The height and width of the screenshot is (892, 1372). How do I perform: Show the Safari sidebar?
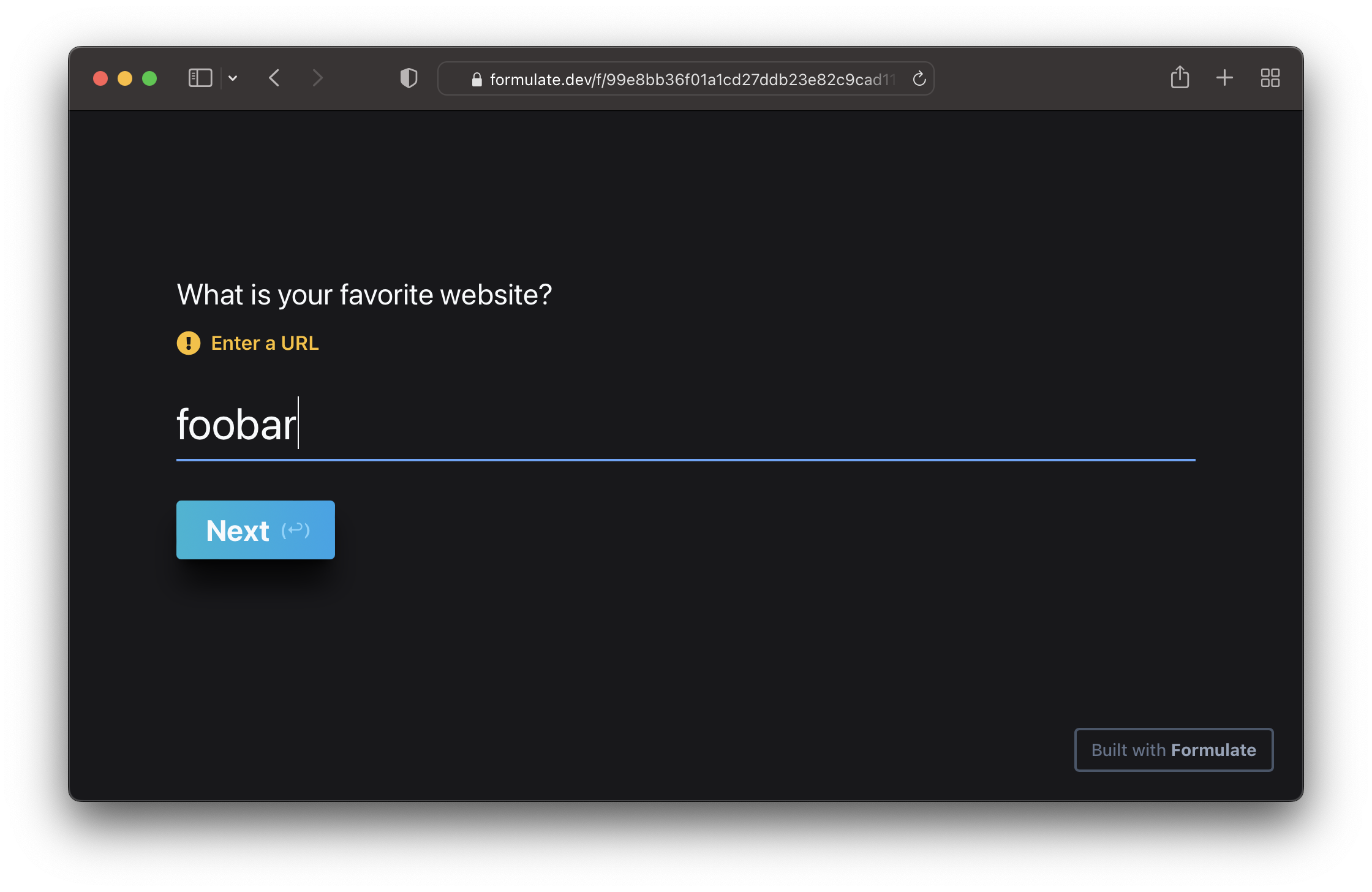[x=200, y=78]
